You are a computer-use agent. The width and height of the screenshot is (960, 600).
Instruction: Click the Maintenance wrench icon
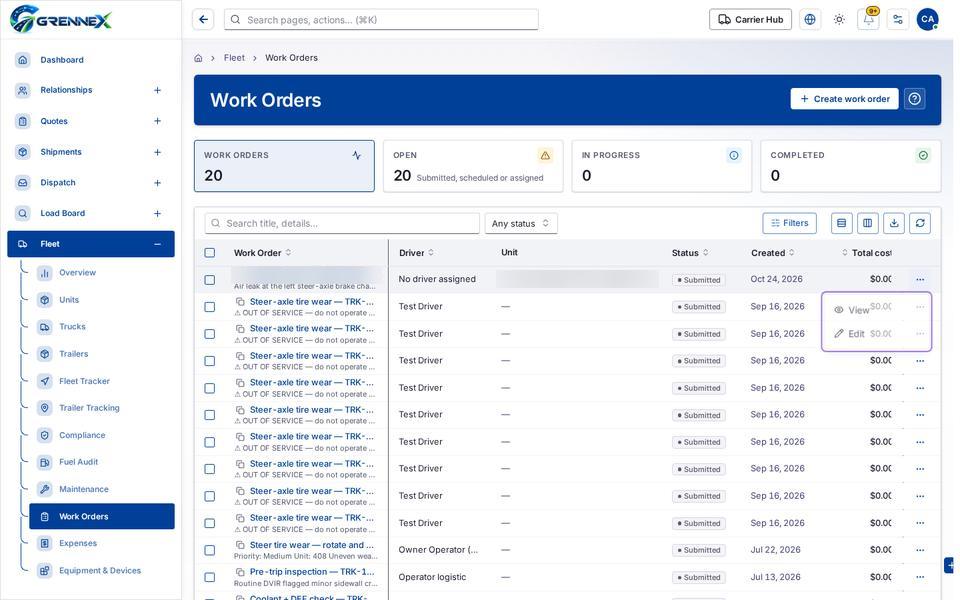(x=45, y=489)
